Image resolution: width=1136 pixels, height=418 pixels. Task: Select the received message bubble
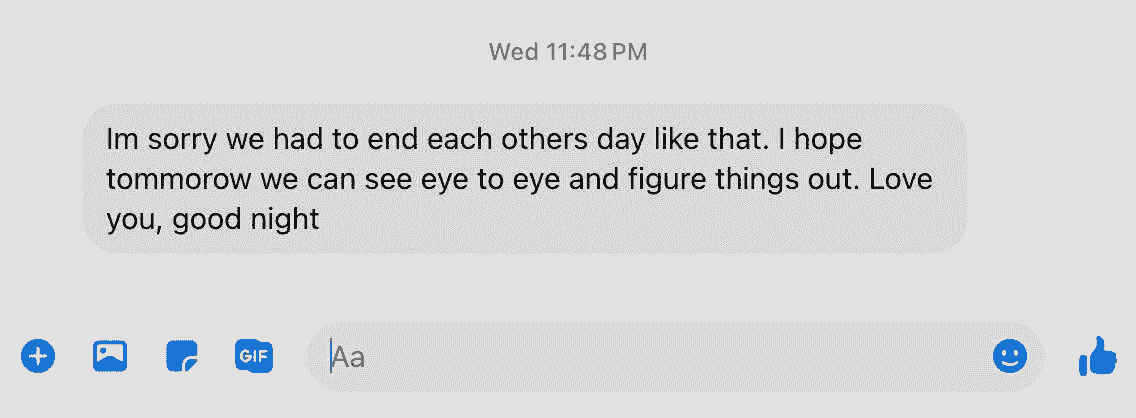(525, 178)
